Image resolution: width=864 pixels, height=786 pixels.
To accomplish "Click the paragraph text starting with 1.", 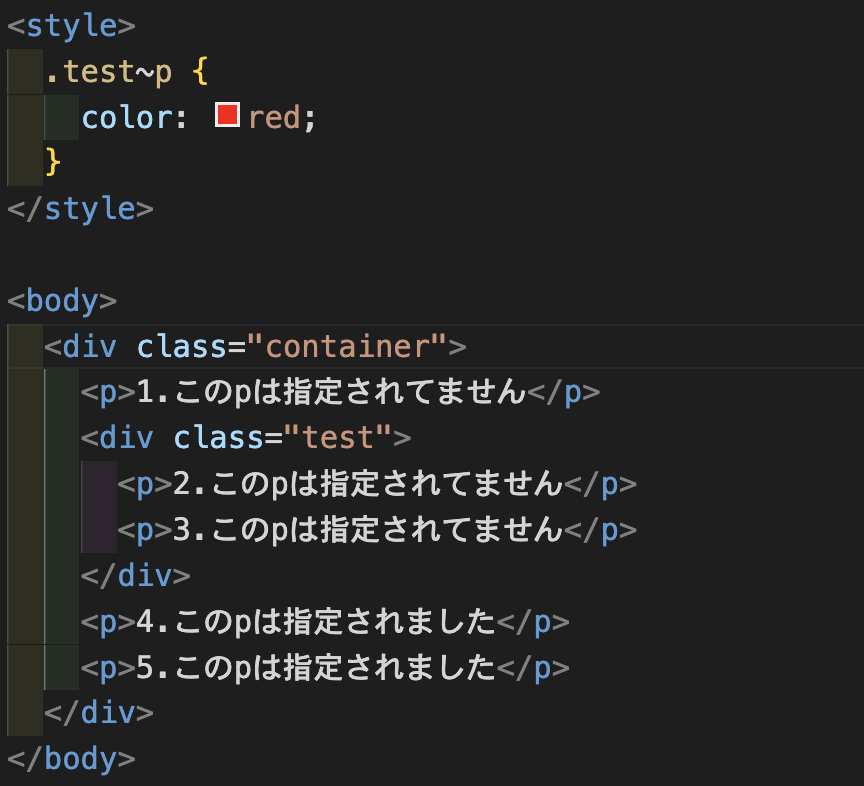I will point(330,393).
